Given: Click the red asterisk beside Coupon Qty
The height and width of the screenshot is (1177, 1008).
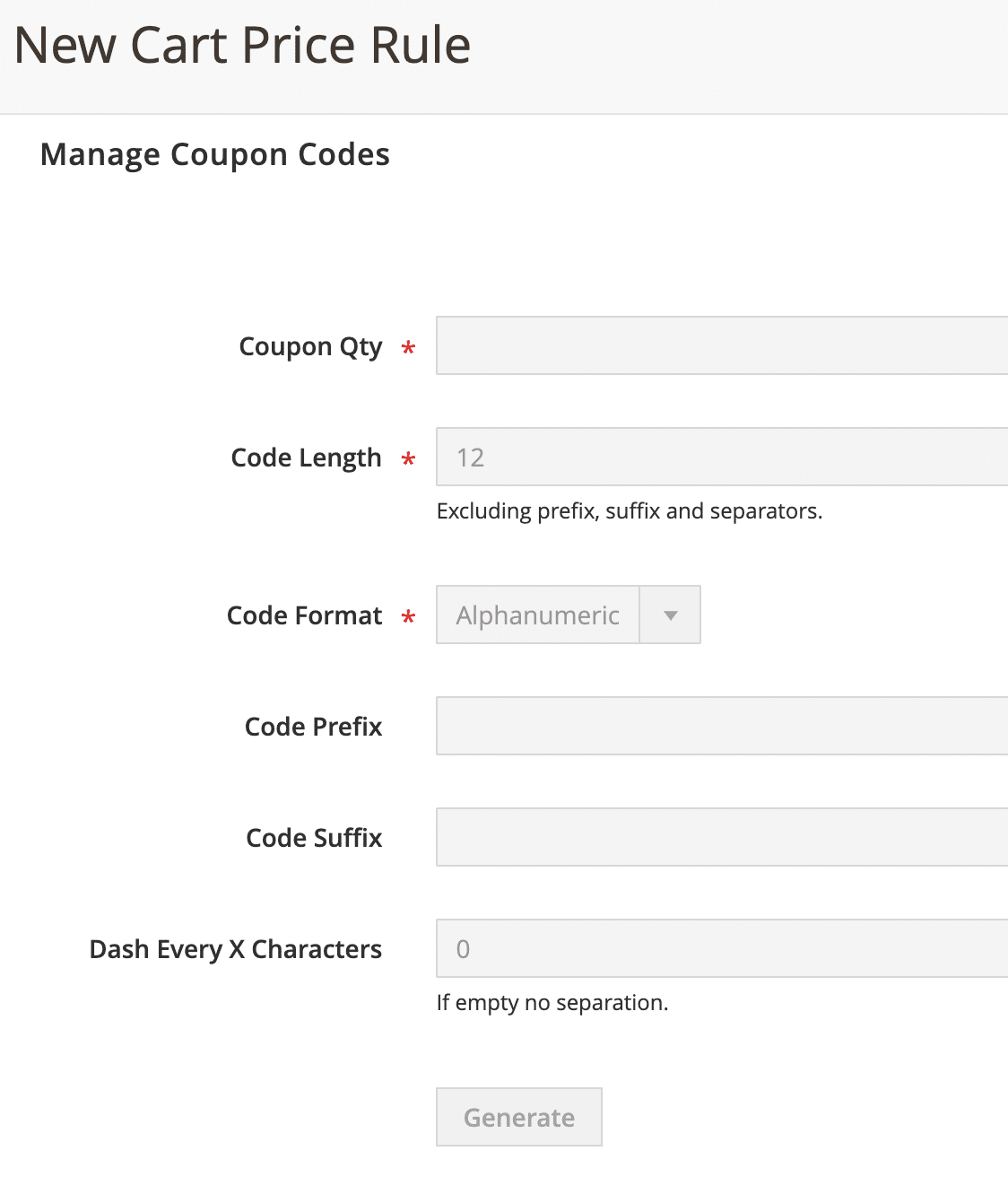Looking at the screenshot, I should [x=408, y=348].
